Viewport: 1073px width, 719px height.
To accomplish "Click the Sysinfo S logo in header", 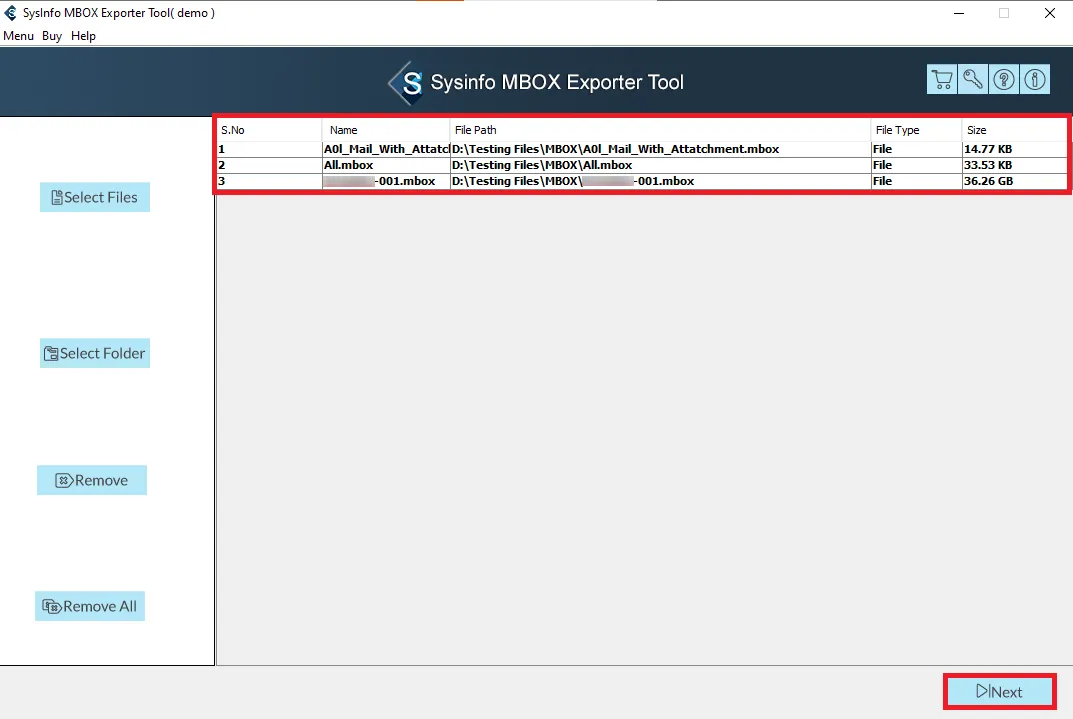I will [407, 83].
